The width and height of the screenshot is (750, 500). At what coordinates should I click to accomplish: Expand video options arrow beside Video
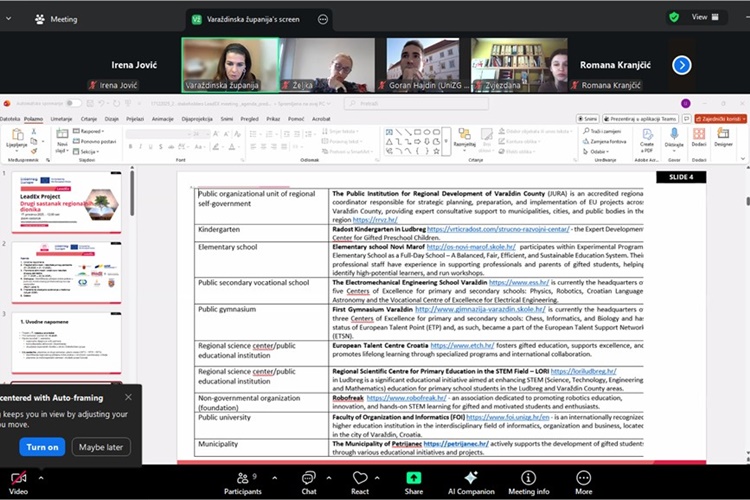pyautogui.click(x=41, y=477)
